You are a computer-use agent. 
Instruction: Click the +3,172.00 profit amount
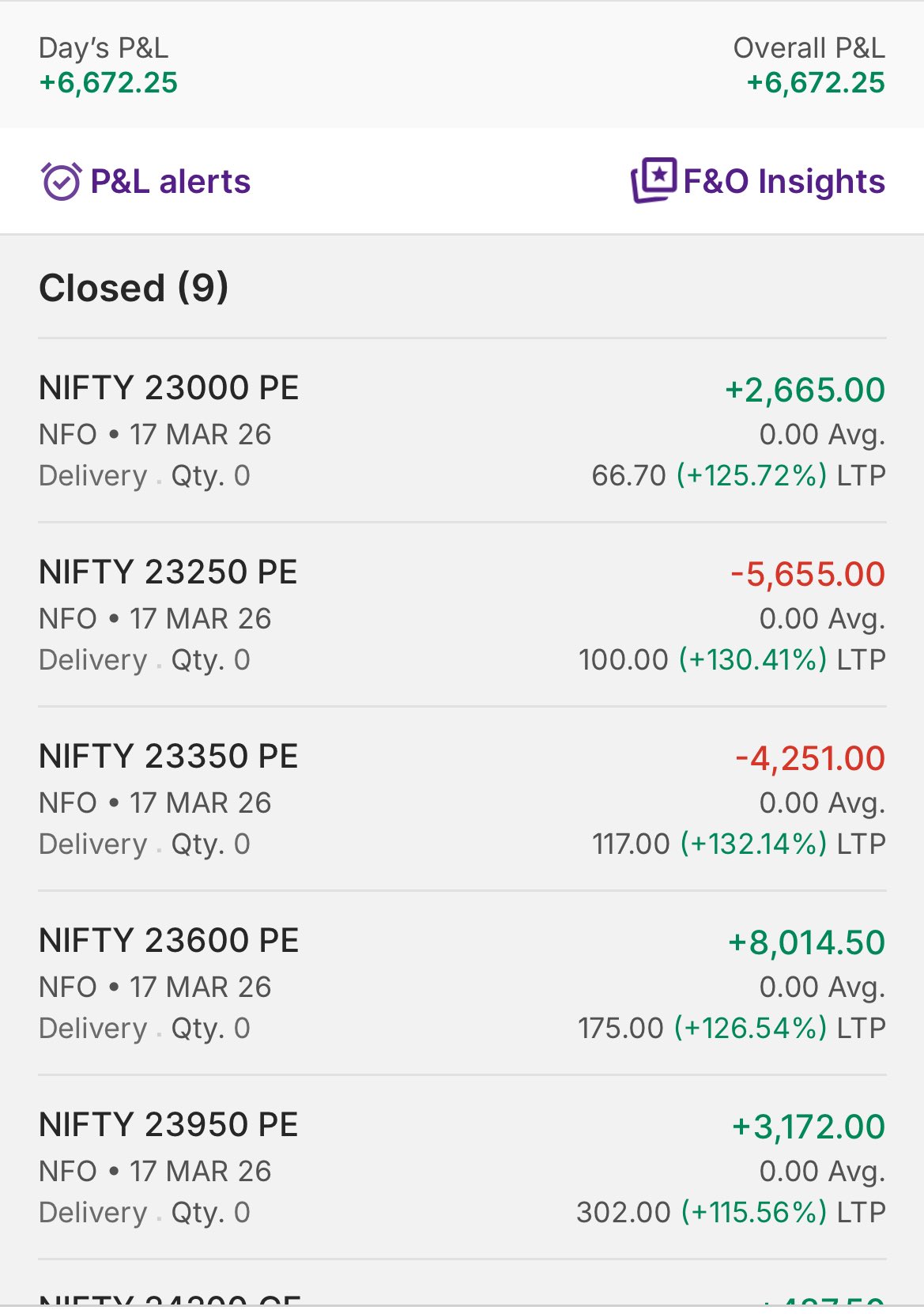click(808, 1127)
